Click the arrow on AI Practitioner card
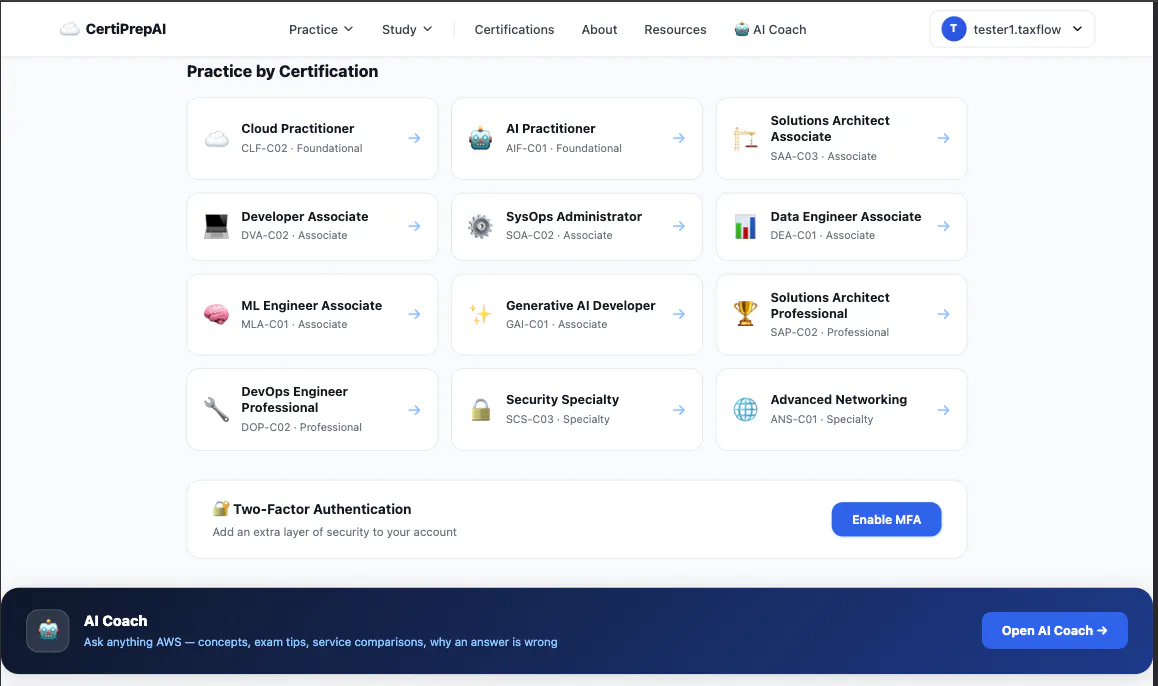This screenshot has height=686, width=1158. (679, 138)
